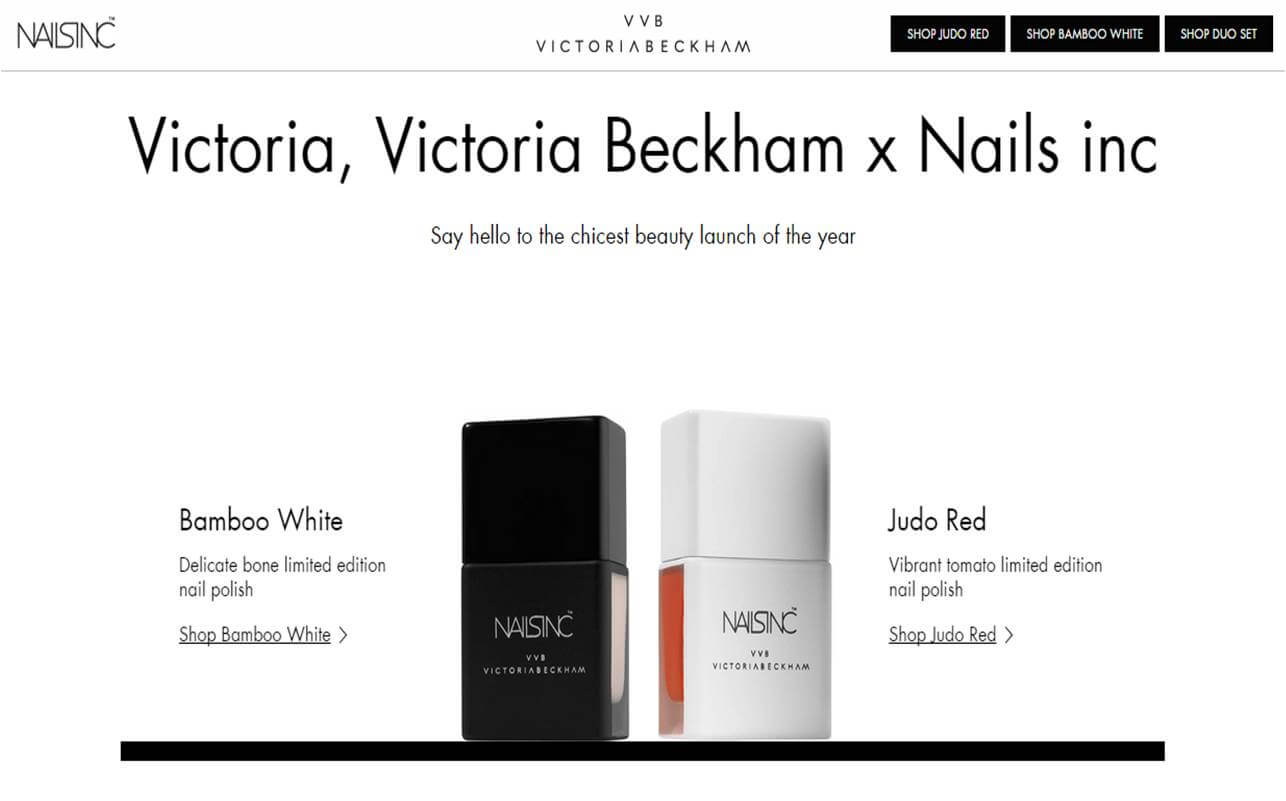Click the Nails Inc label on white bottle
The image size is (1286, 801).
tap(760, 622)
